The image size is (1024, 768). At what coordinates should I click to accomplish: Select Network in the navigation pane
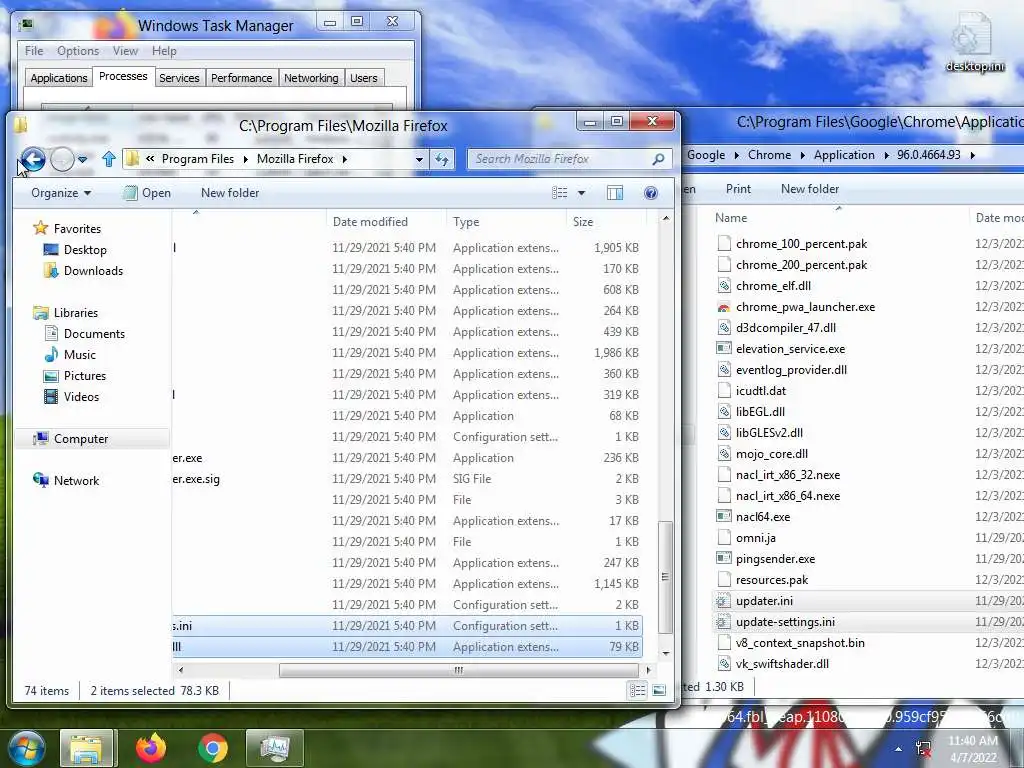point(66,481)
